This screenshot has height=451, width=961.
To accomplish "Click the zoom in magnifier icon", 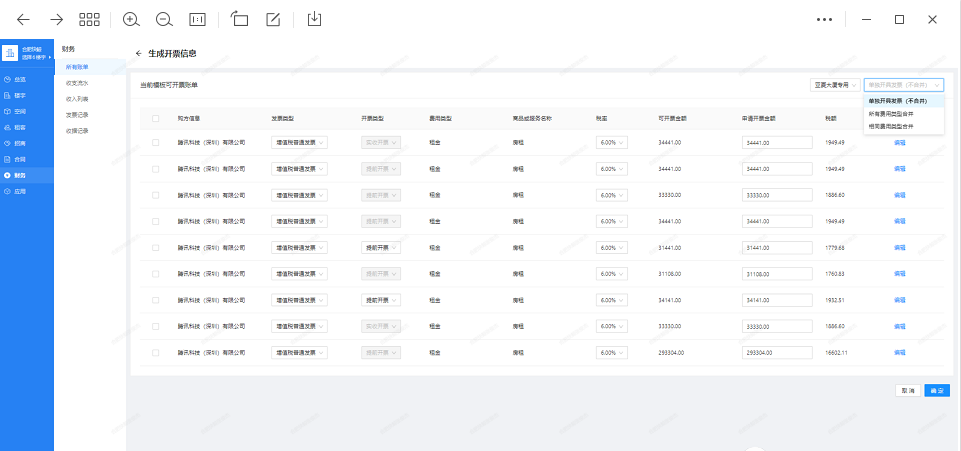I will pyautogui.click(x=131, y=19).
